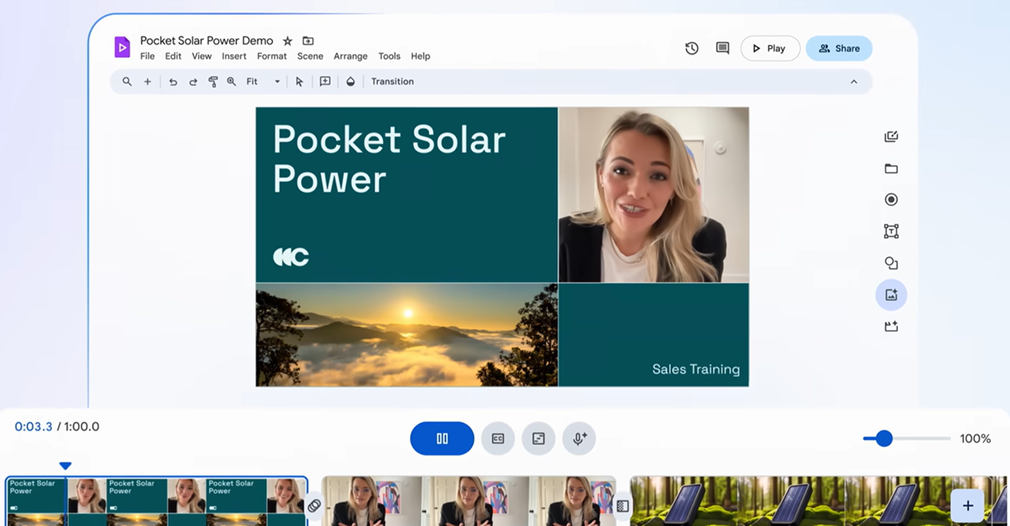Screen dimensions: 1010x526
Task: Open the shapes panel in the sidebar
Action: tap(891, 263)
